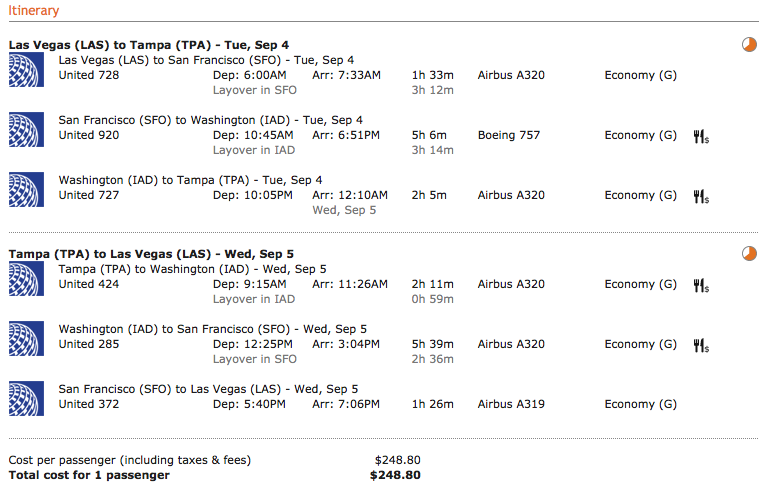Select the Tampa to Las Vegas trip header
This screenshot has height=491, width=774.
pos(150,254)
